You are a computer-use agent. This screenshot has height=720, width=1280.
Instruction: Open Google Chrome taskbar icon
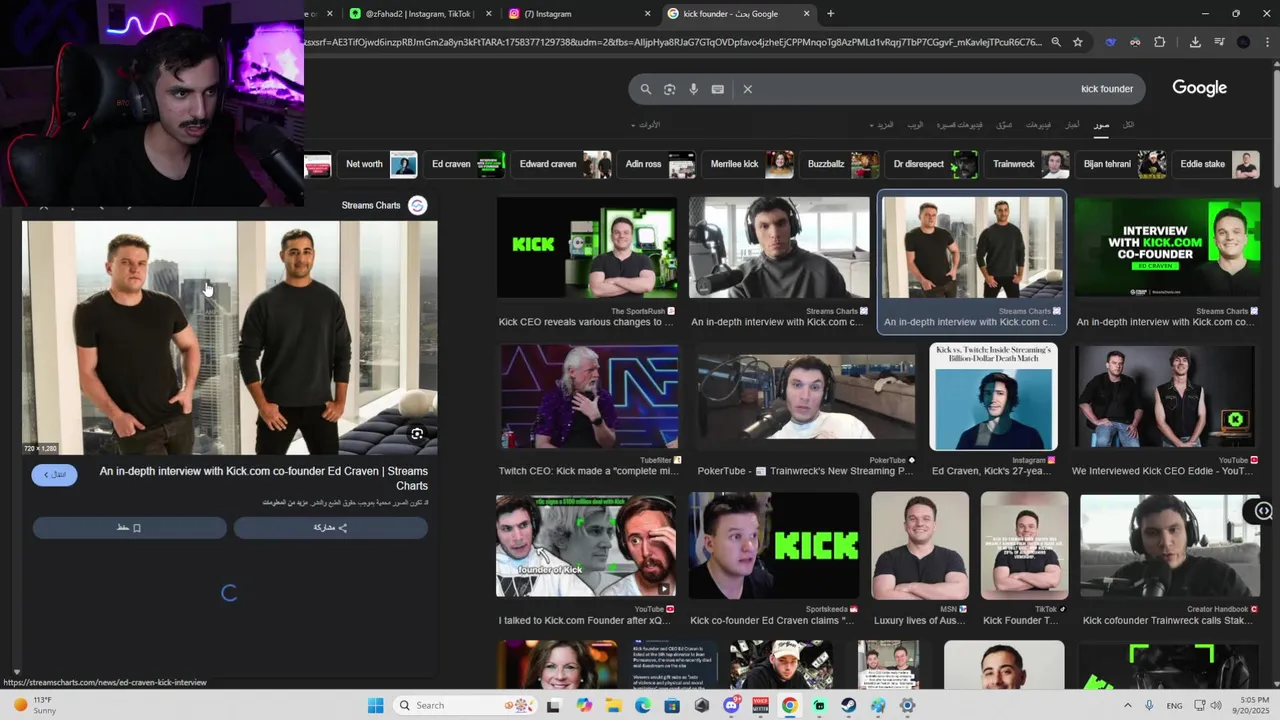click(790, 705)
